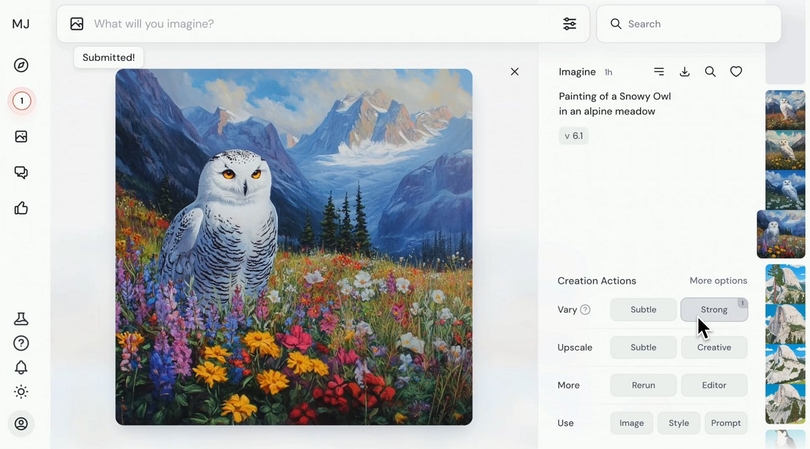
Task: Select second Half Dome mountain thumbnail
Action: 785,324
